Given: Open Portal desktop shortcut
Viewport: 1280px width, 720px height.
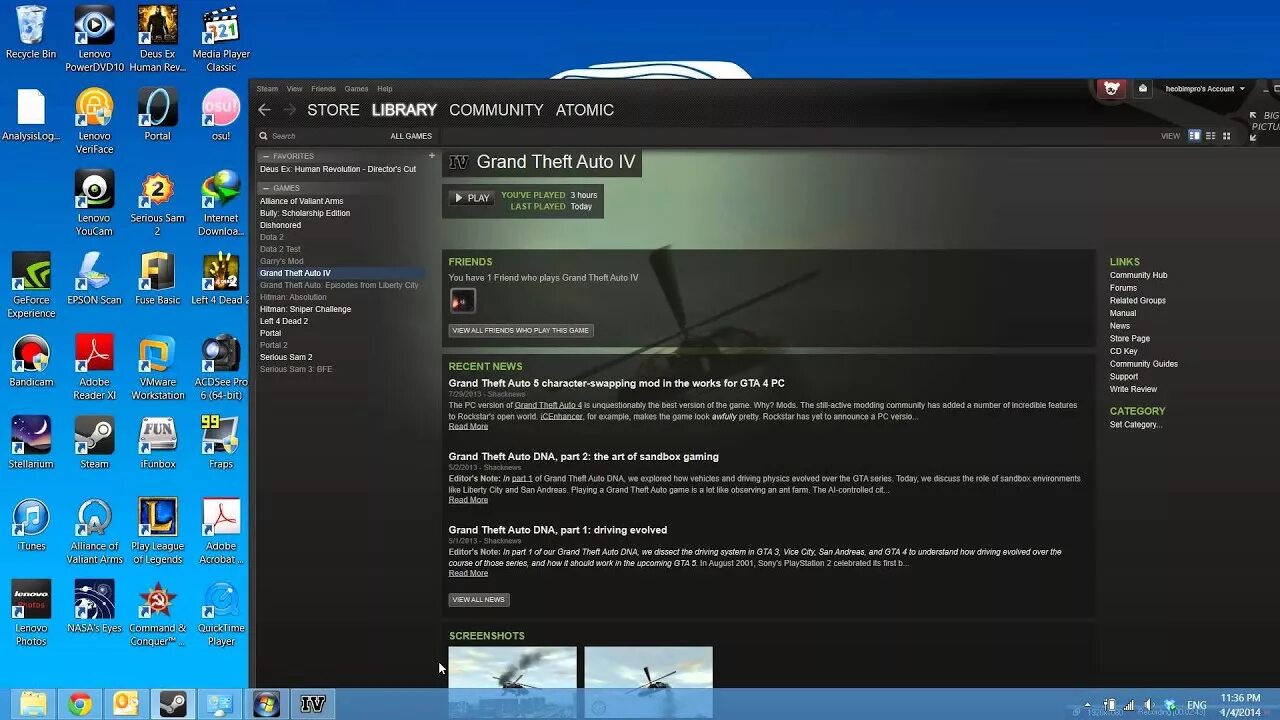Looking at the screenshot, I should pos(157,114).
